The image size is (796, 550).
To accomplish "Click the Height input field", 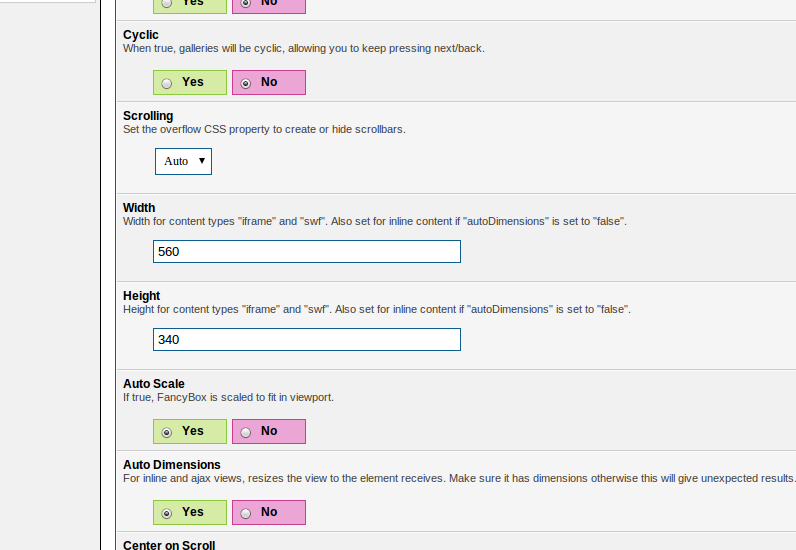I will tap(306, 340).
